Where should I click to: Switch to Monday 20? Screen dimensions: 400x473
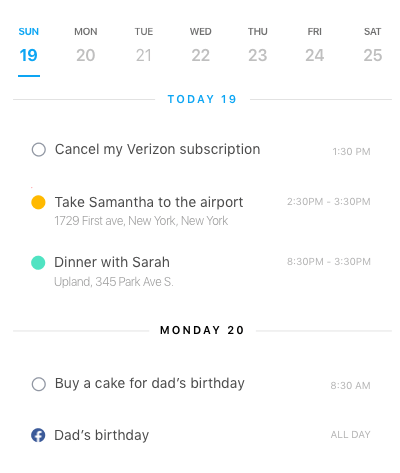click(86, 46)
